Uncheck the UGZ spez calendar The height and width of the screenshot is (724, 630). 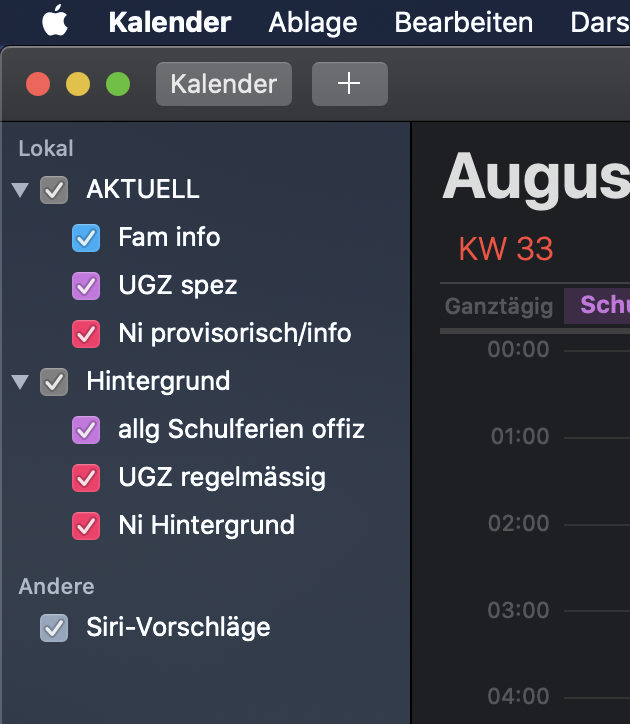[x=86, y=286]
